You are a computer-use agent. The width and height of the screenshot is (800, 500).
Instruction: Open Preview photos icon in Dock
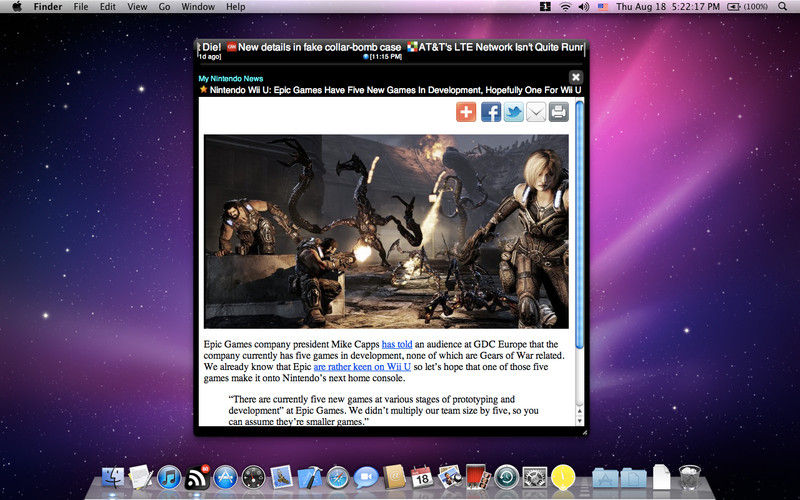click(449, 478)
